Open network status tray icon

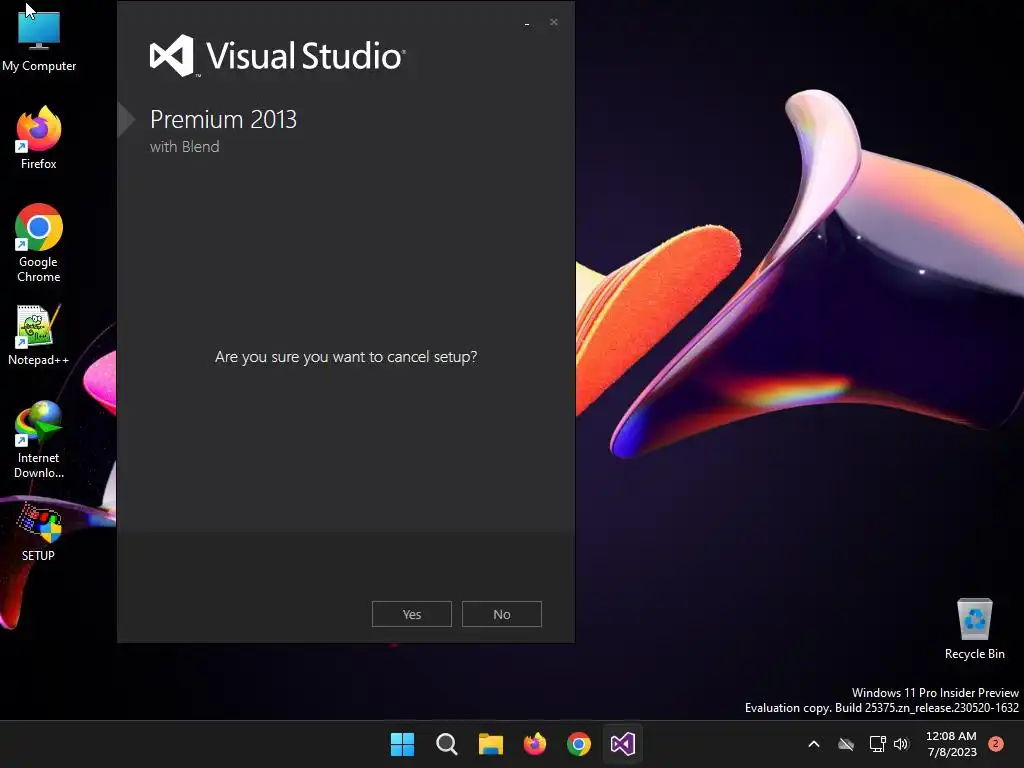click(877, 744)
